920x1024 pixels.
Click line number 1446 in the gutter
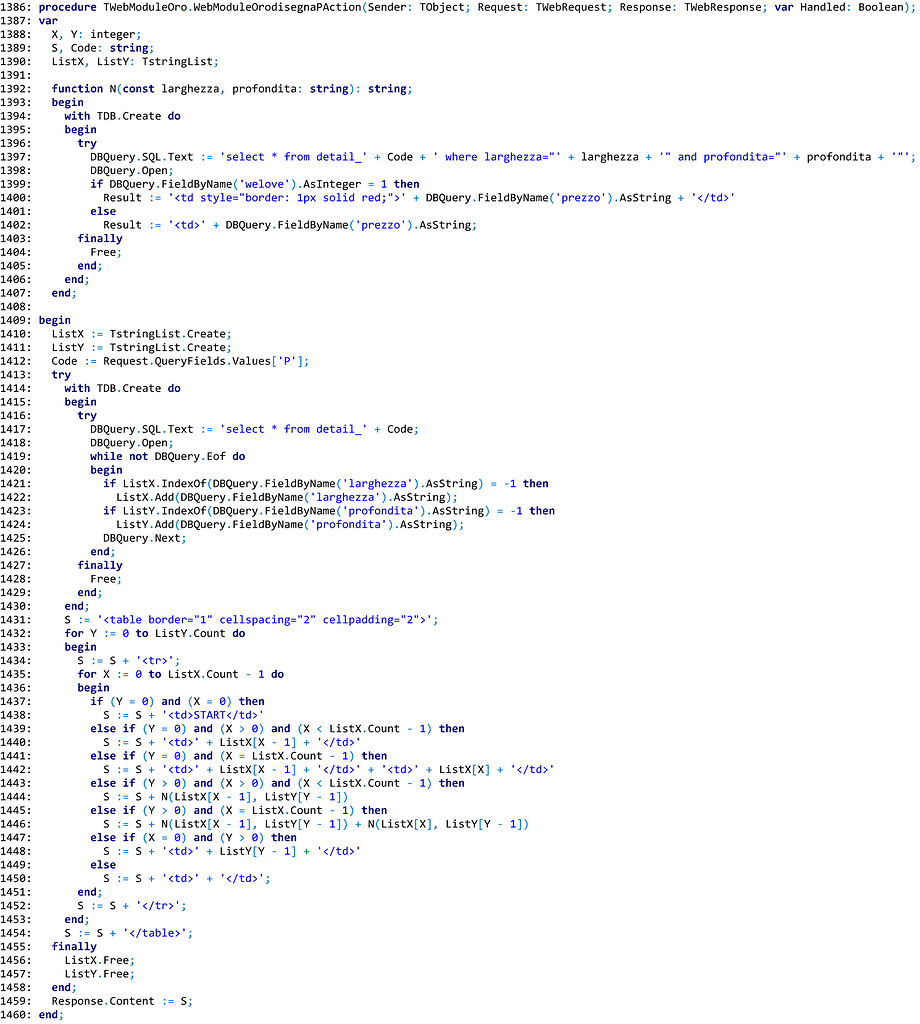point(16,824)
